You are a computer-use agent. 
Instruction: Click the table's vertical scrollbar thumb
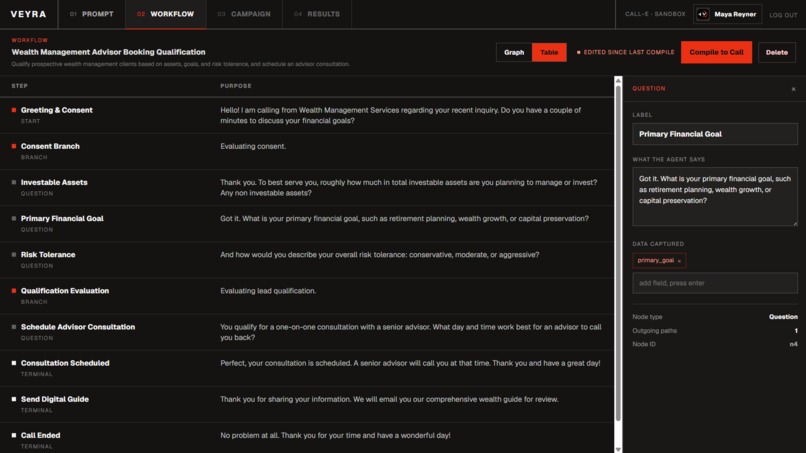(618, 253)
